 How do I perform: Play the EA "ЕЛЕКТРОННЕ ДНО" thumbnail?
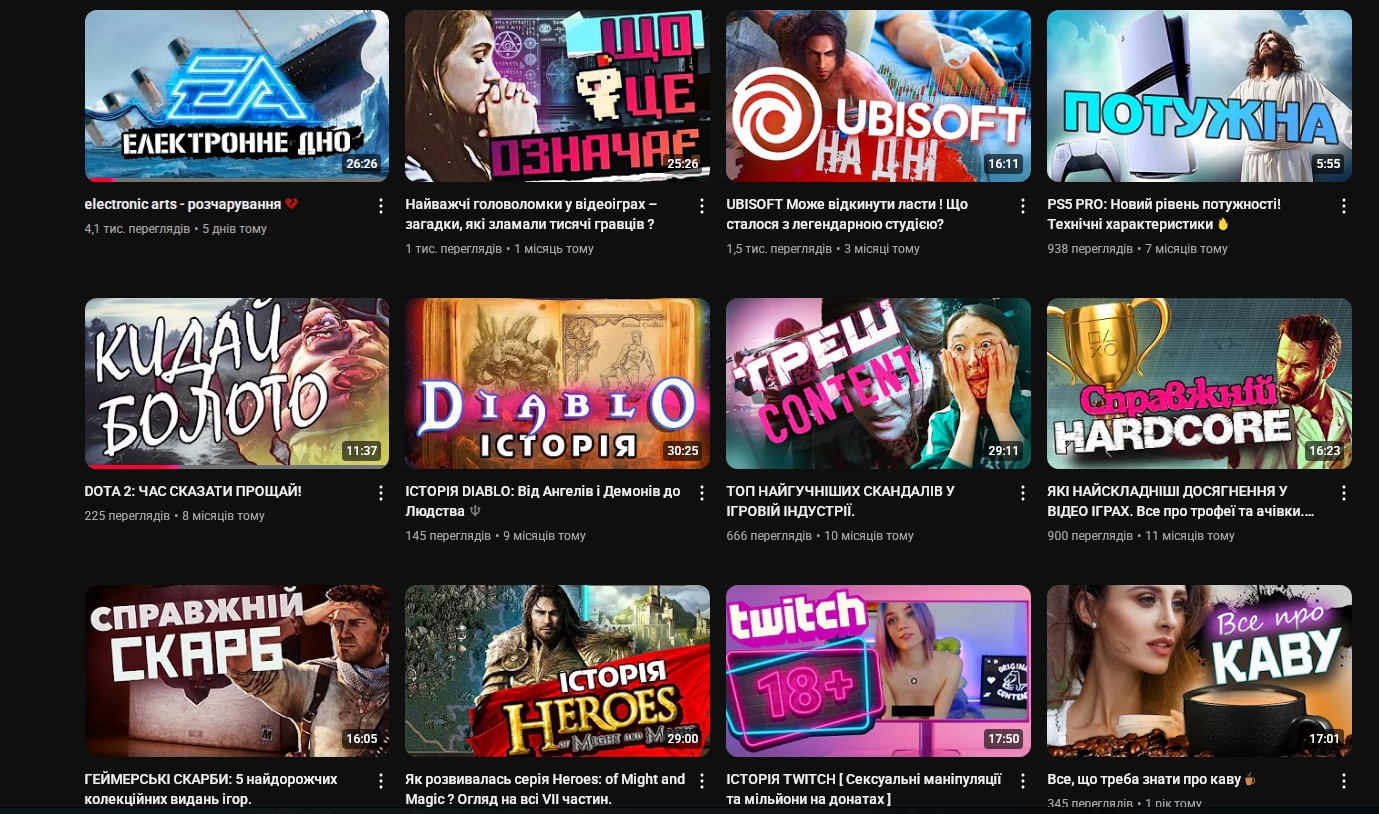point(237,96)
